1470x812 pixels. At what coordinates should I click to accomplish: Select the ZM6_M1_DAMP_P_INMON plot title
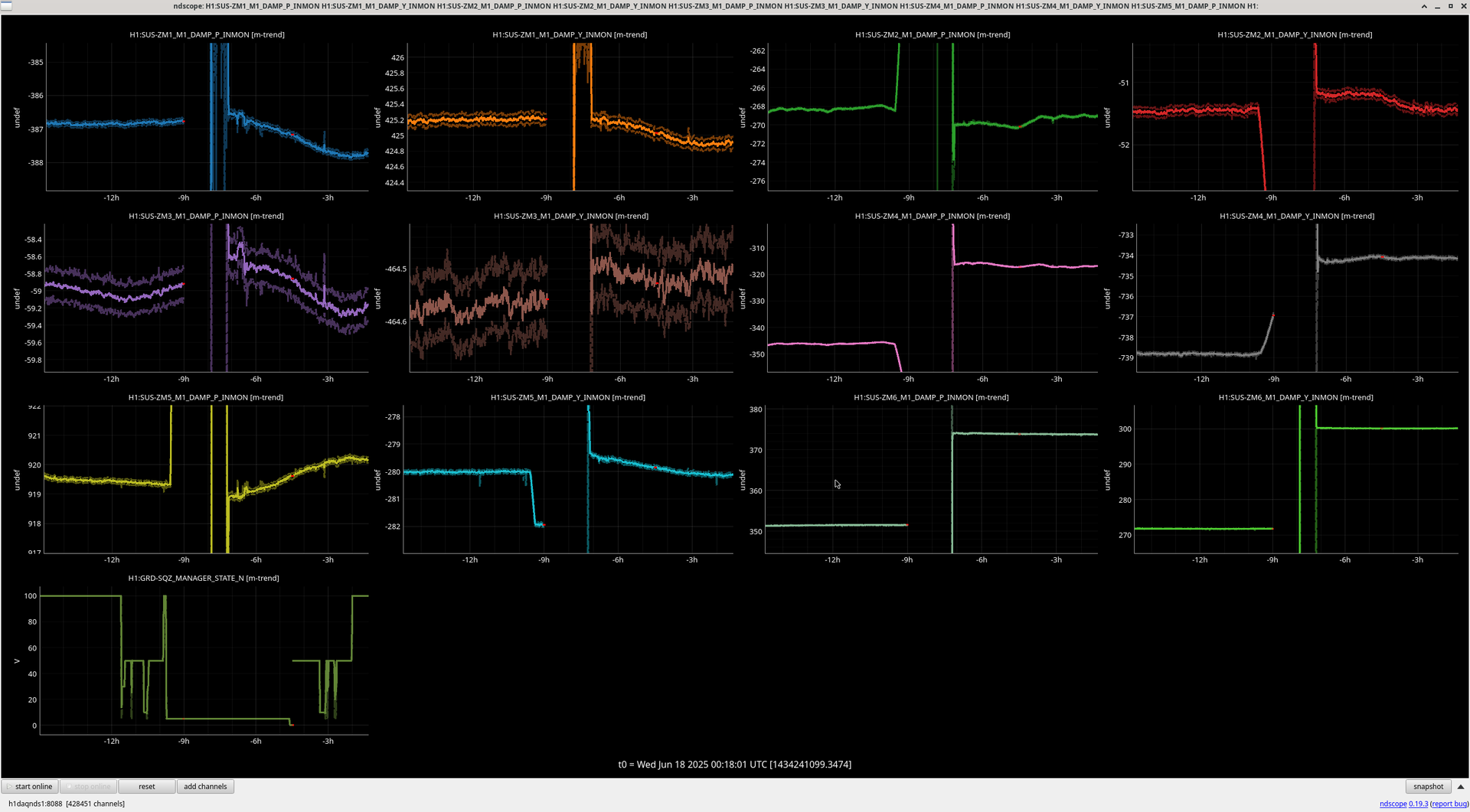[931, 397]
